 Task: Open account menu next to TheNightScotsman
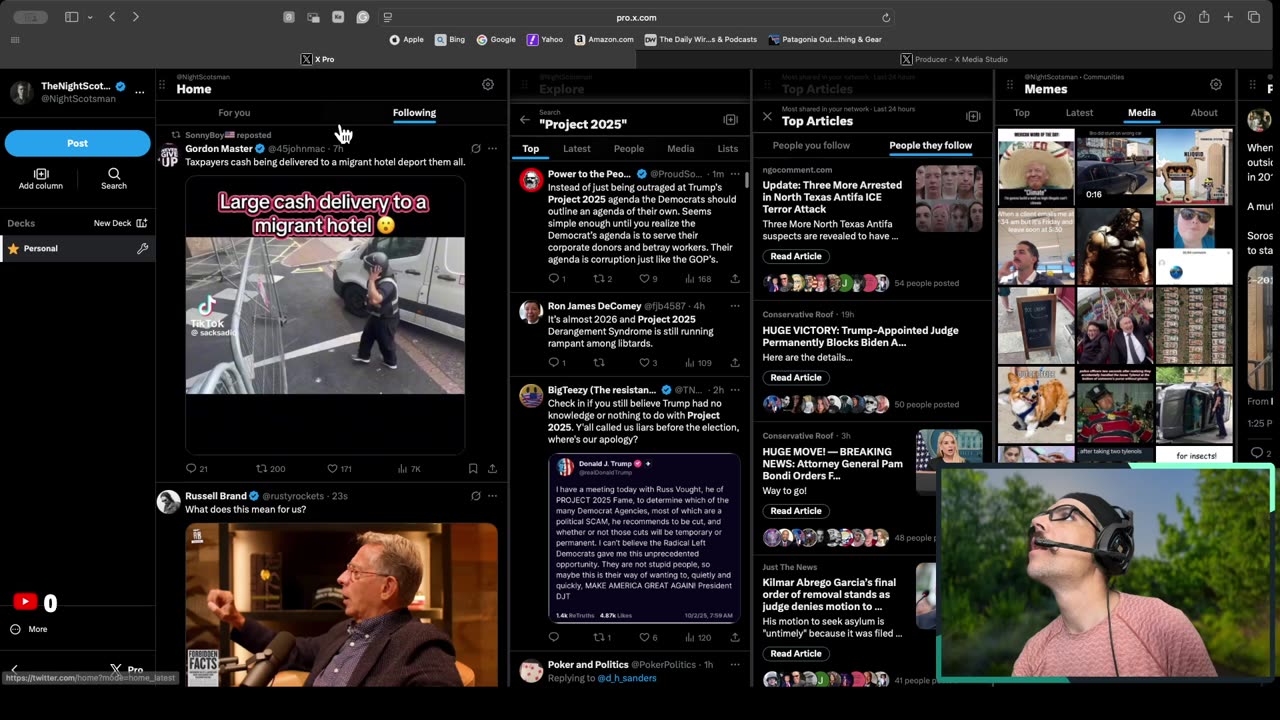coord(140,92)
